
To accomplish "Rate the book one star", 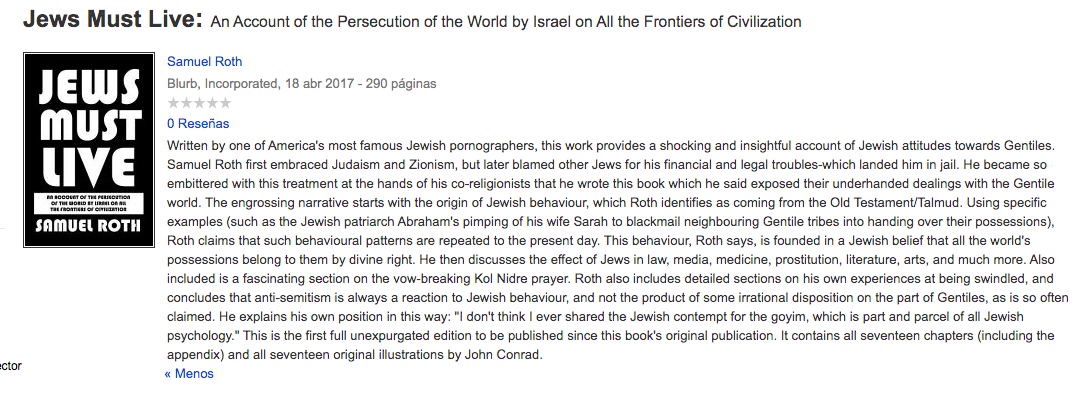I will point(173,103).
